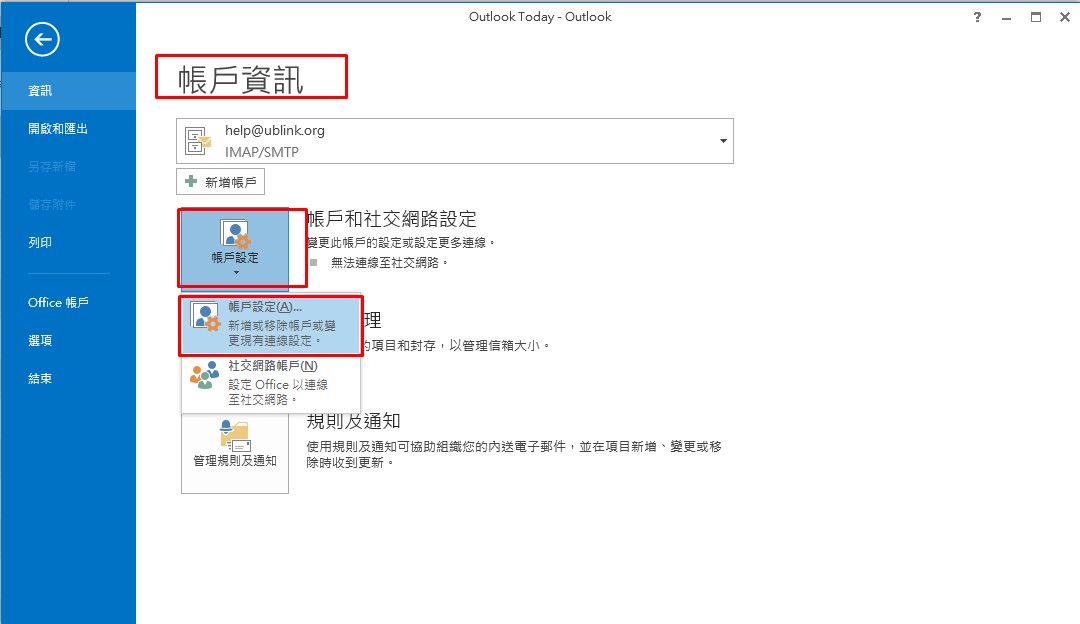
Task: Choose 社交網路帳戶(N) from the dropdown menu
Action: tap(271, 383)
